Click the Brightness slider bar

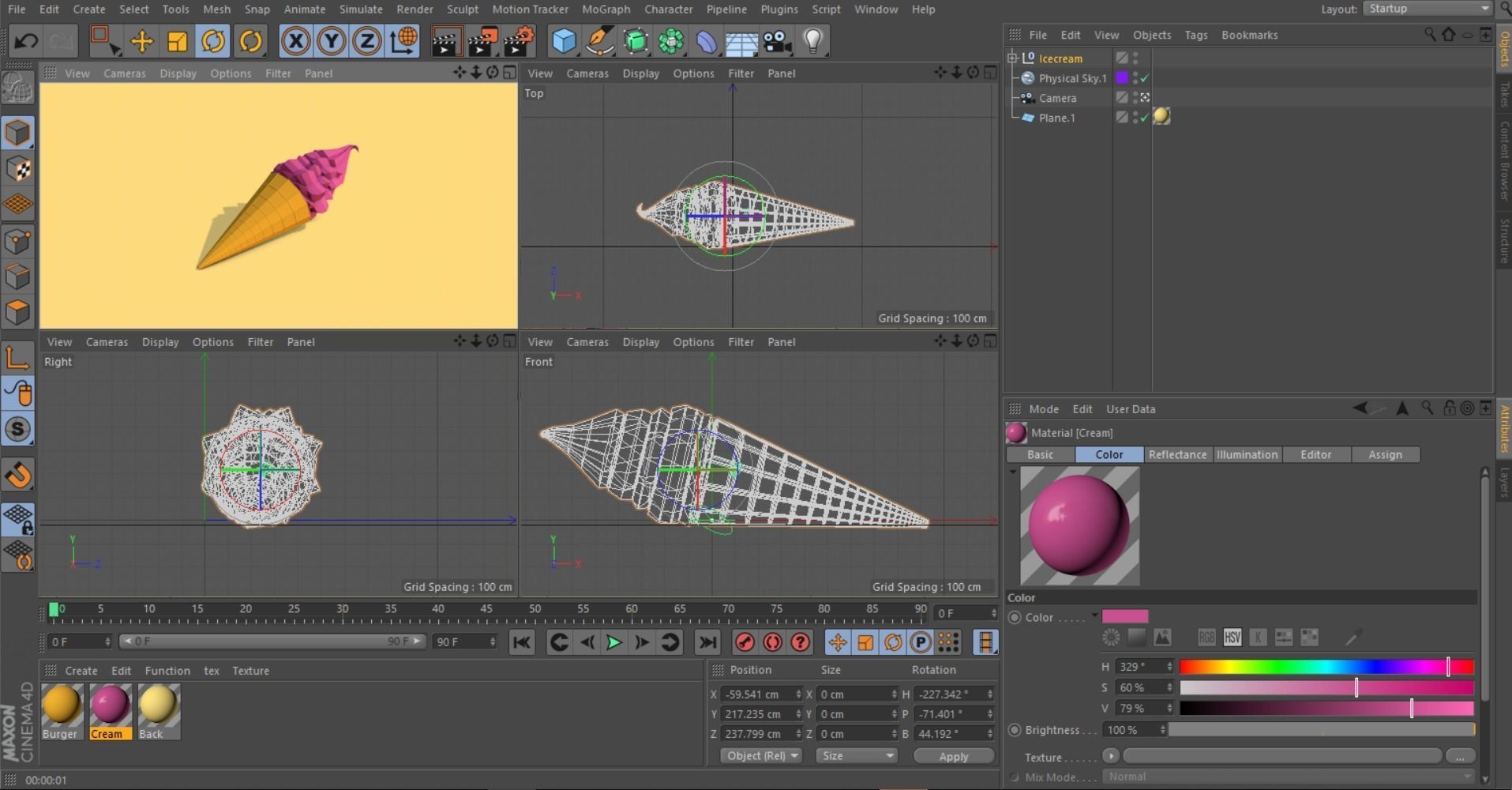coord(1321,730)
